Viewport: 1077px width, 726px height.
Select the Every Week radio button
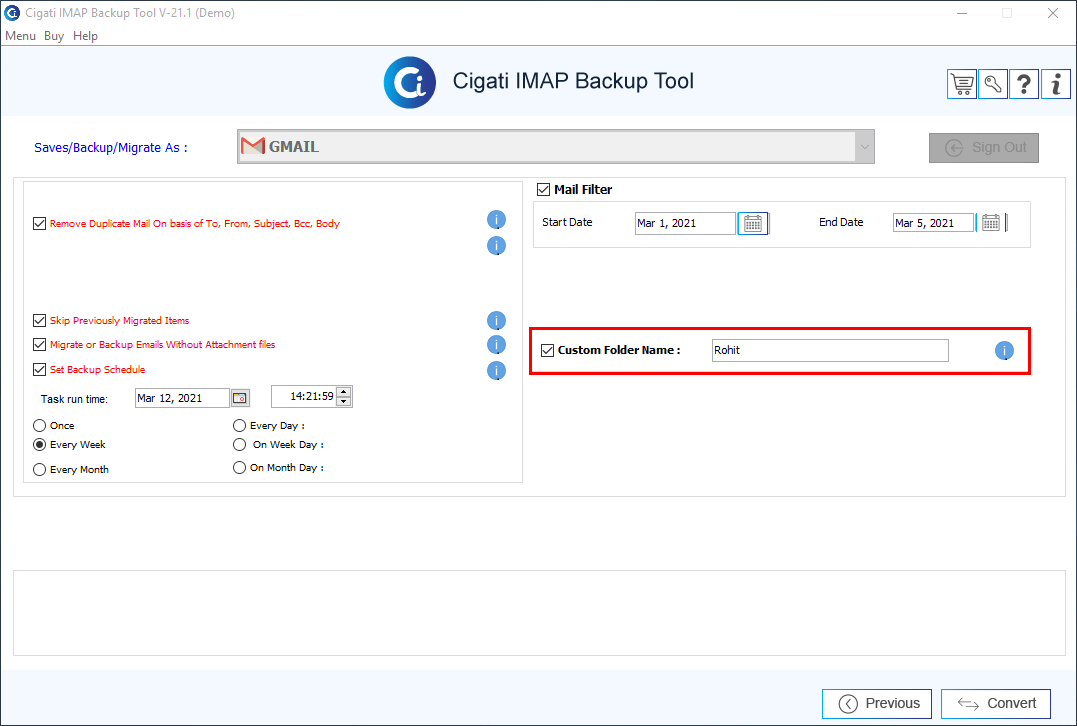[x=40, y=445]
